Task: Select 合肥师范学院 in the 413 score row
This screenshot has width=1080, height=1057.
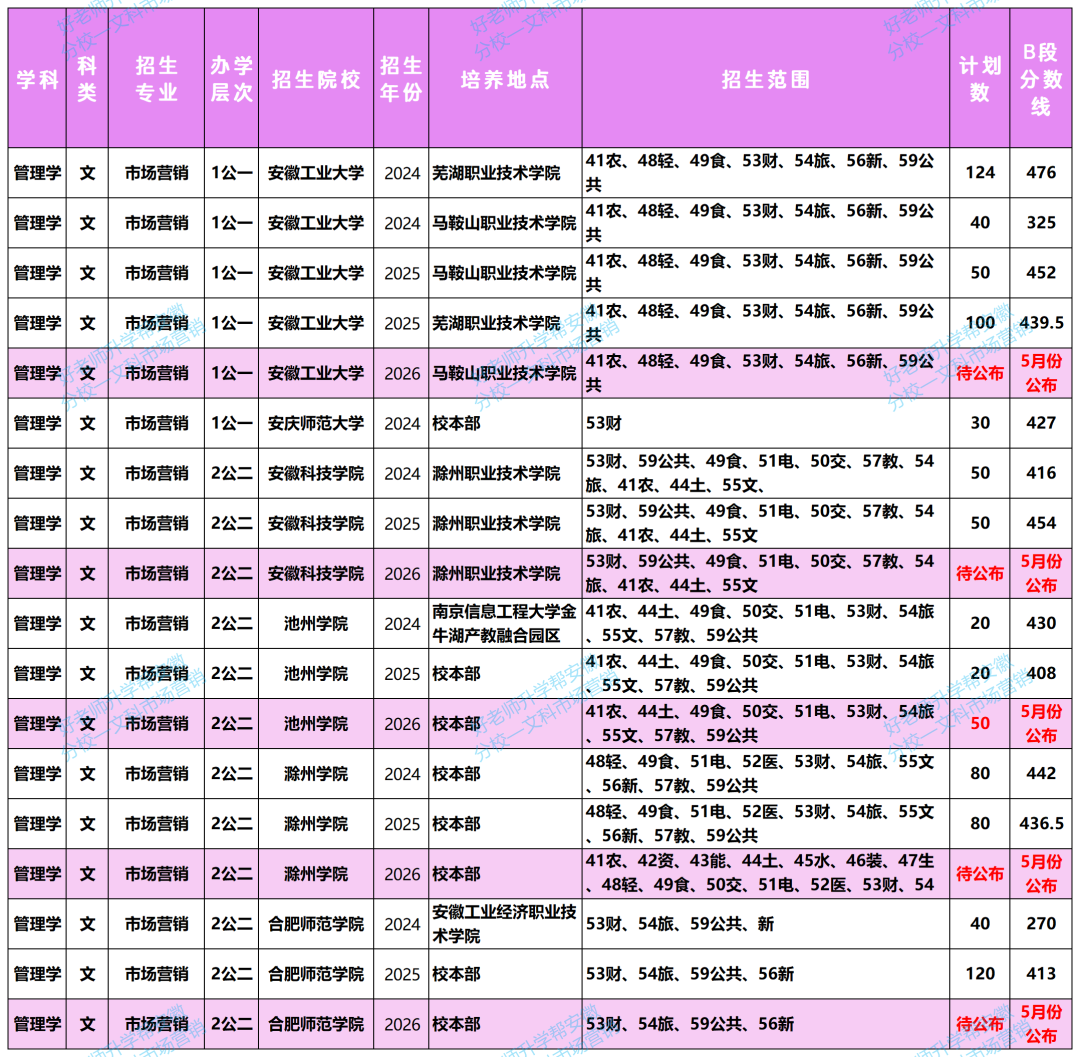Action: (x=316, y=974)
